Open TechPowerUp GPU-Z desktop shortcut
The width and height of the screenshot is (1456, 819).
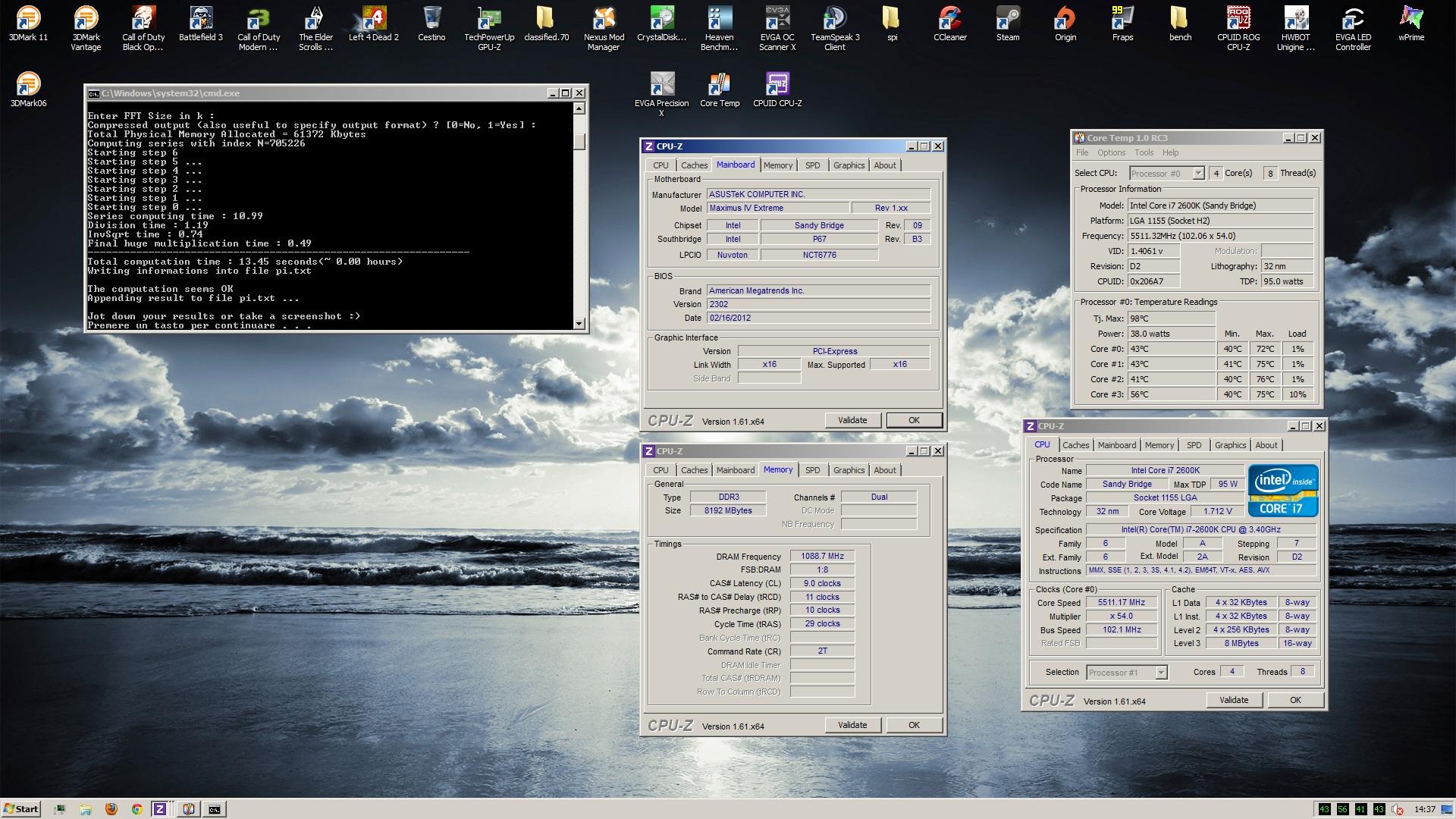[x=489, y=28]
